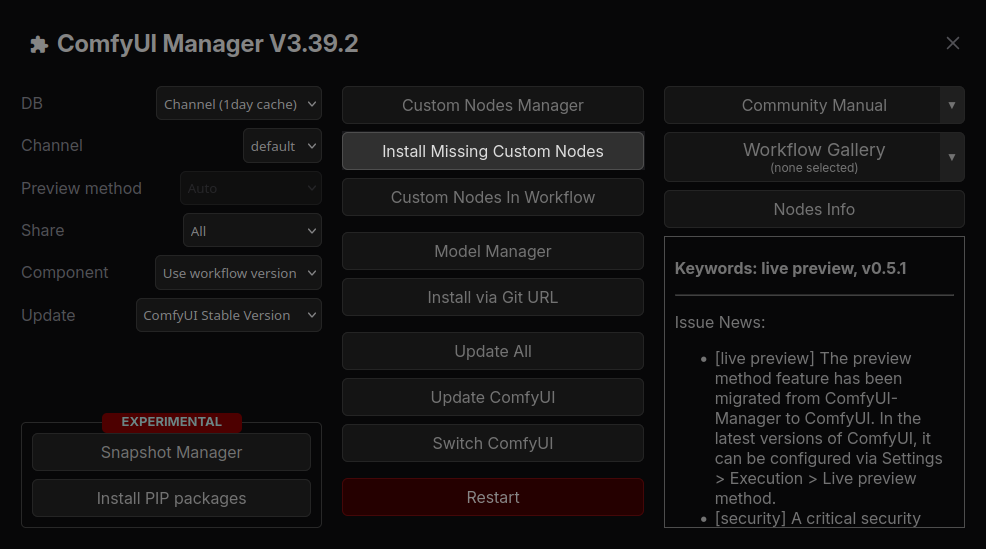
Task: Open the Preview method Auto dropdown
Action: pyautogui.click(x=251, y=188)
